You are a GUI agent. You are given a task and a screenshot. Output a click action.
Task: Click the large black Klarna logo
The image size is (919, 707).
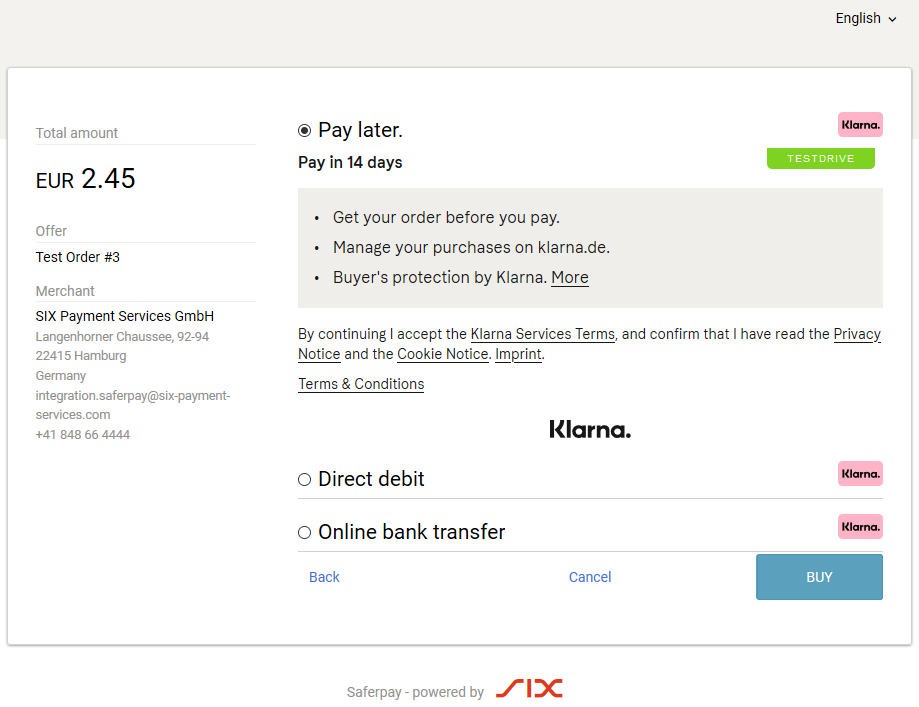(590, 430)
